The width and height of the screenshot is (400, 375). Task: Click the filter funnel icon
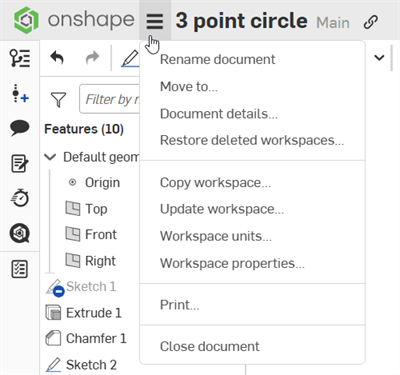pos(58,99)
